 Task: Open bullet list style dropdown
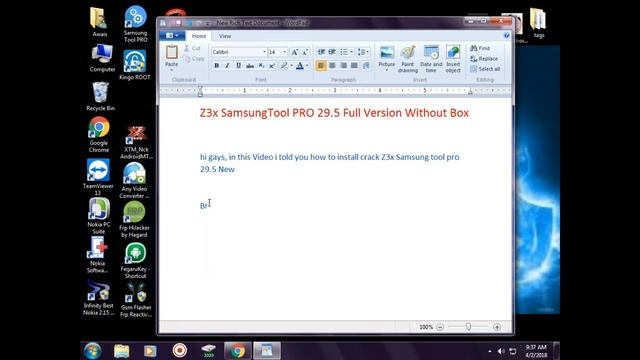point(351,52)
